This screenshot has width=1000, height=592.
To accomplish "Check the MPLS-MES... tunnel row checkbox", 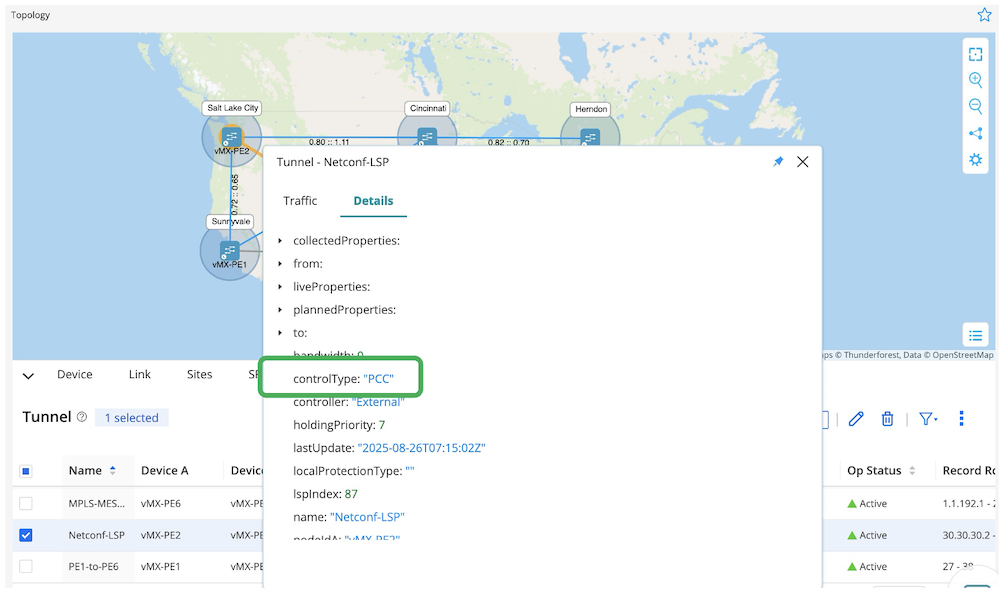I will click(x=26, y=503).
